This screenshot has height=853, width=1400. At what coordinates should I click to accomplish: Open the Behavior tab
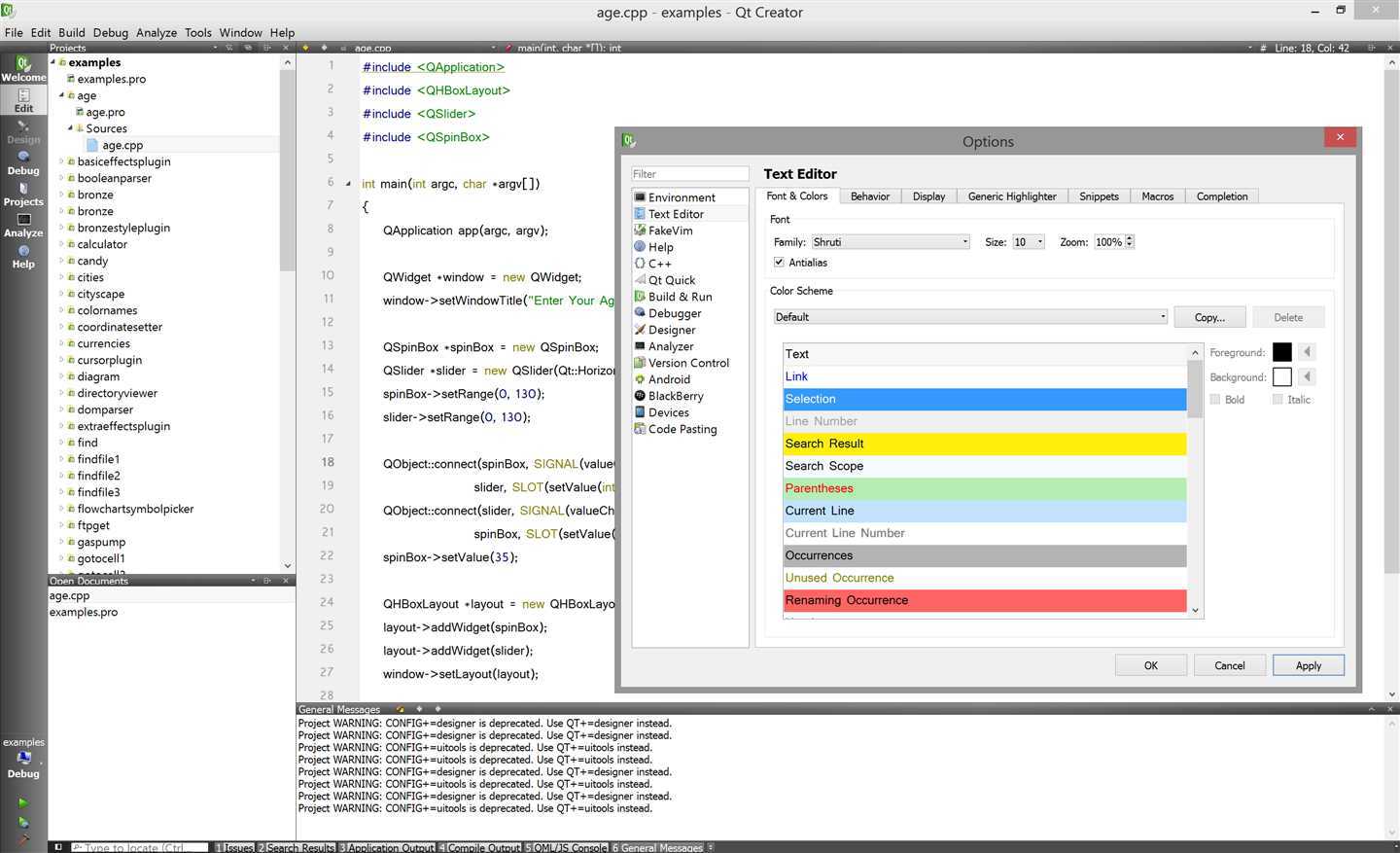click(x=869, y=196)
